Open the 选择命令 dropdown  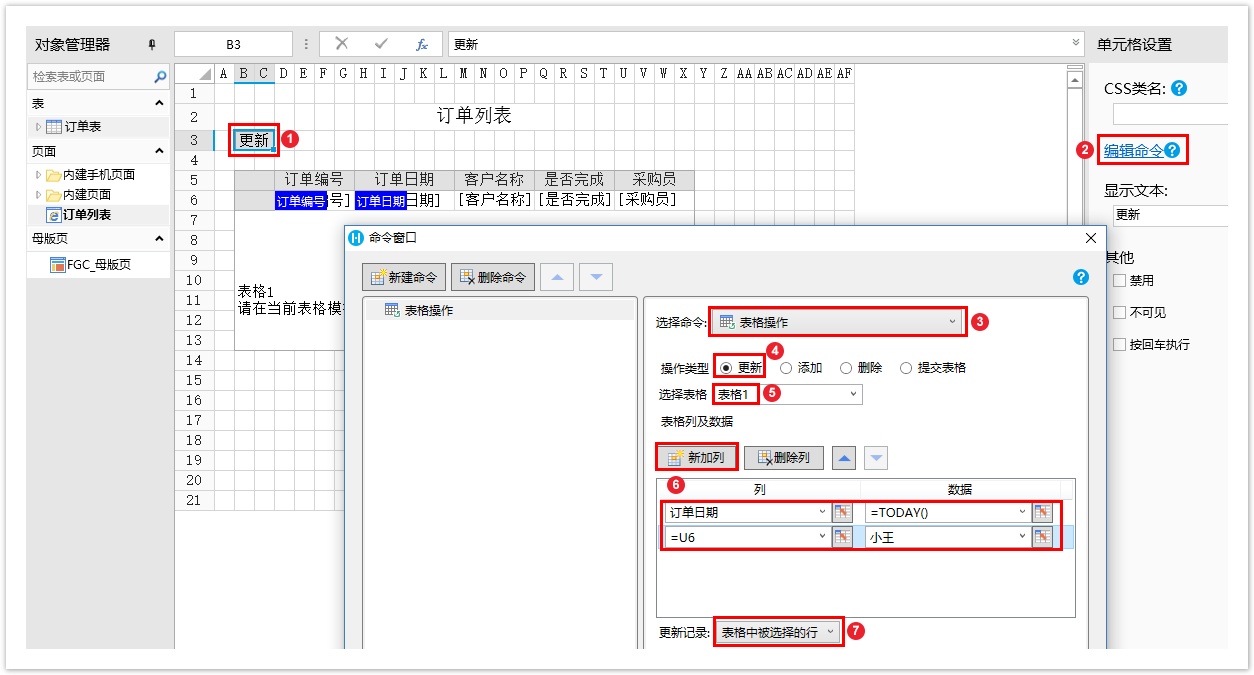[838, 322]
